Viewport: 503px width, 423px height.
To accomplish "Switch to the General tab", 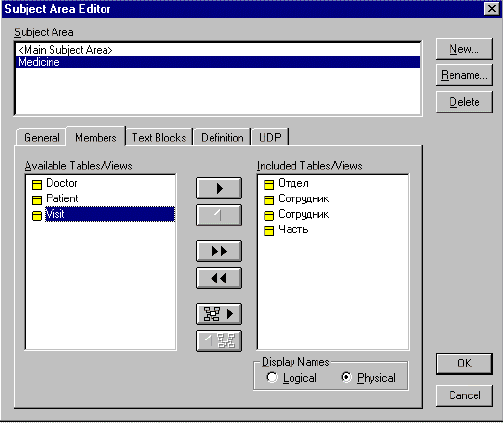I will pyautogui.click(x=42, y=137).
